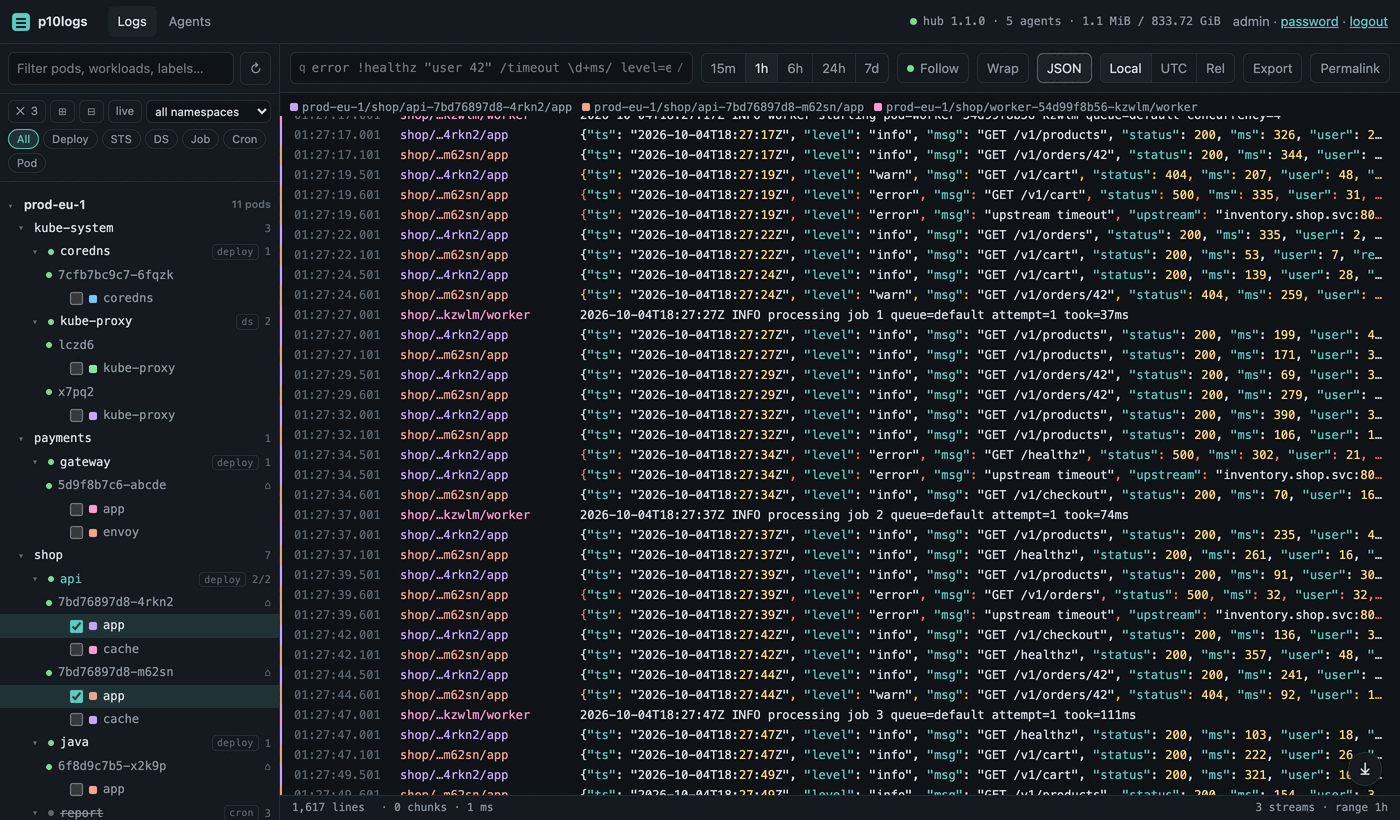Click the house icon beside pod 5d9f8b7c6-abcde
Viewport: 1400px width, 820px height.
pos(267,485)
